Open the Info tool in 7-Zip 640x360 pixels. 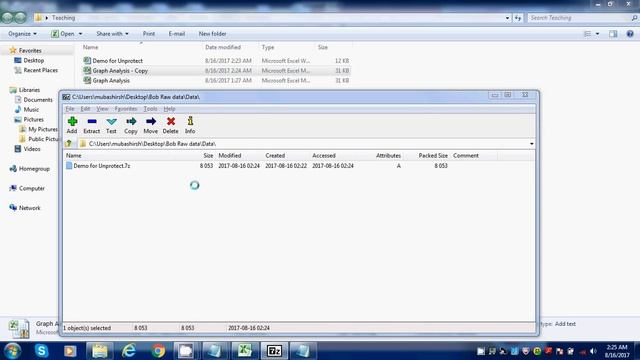click(x=190, y=125)
